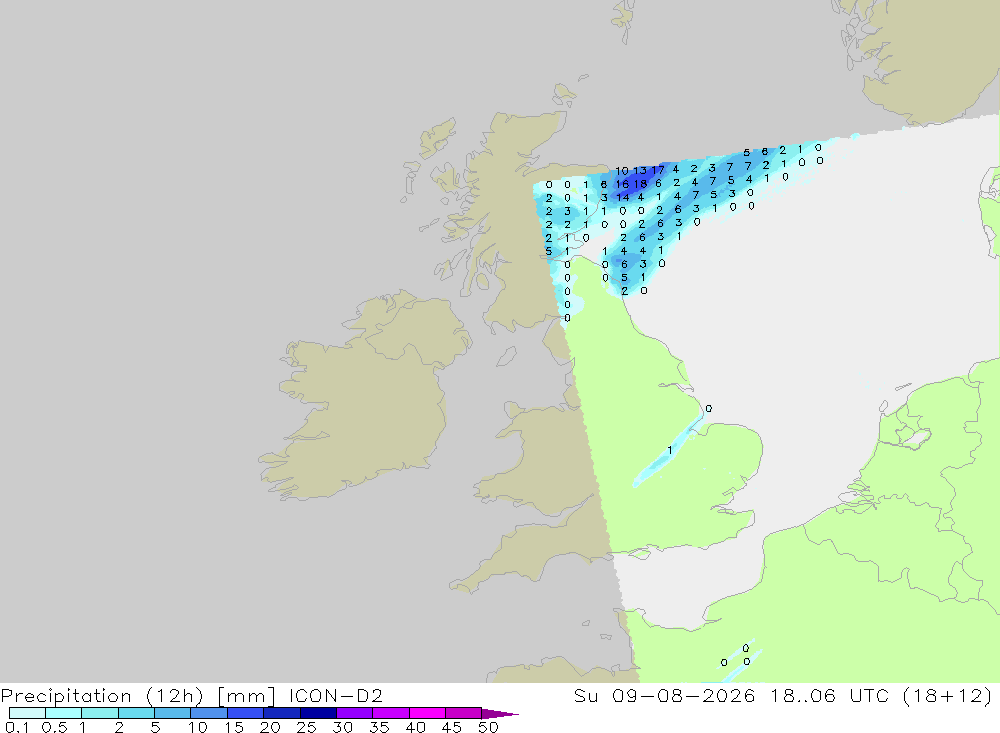Click the value 0 near the Wash

(x=709, y=409)
